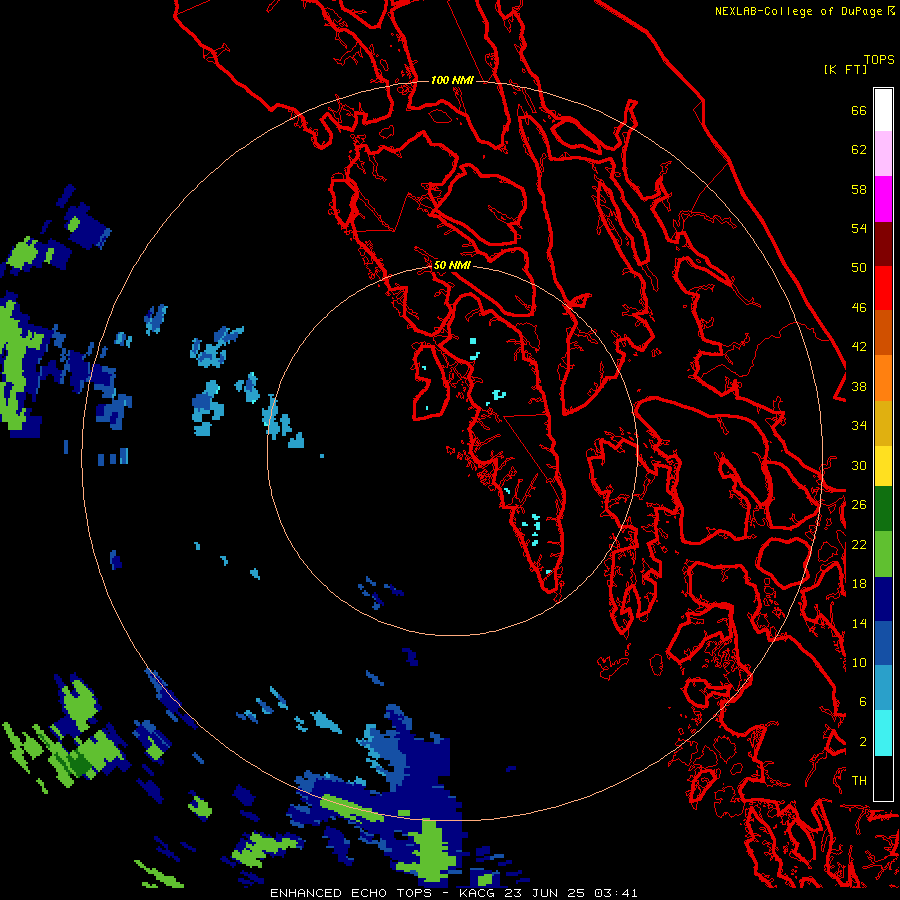Screen dimensions: 900x900
Task: Click the legend value '18'
Action: 859,584
